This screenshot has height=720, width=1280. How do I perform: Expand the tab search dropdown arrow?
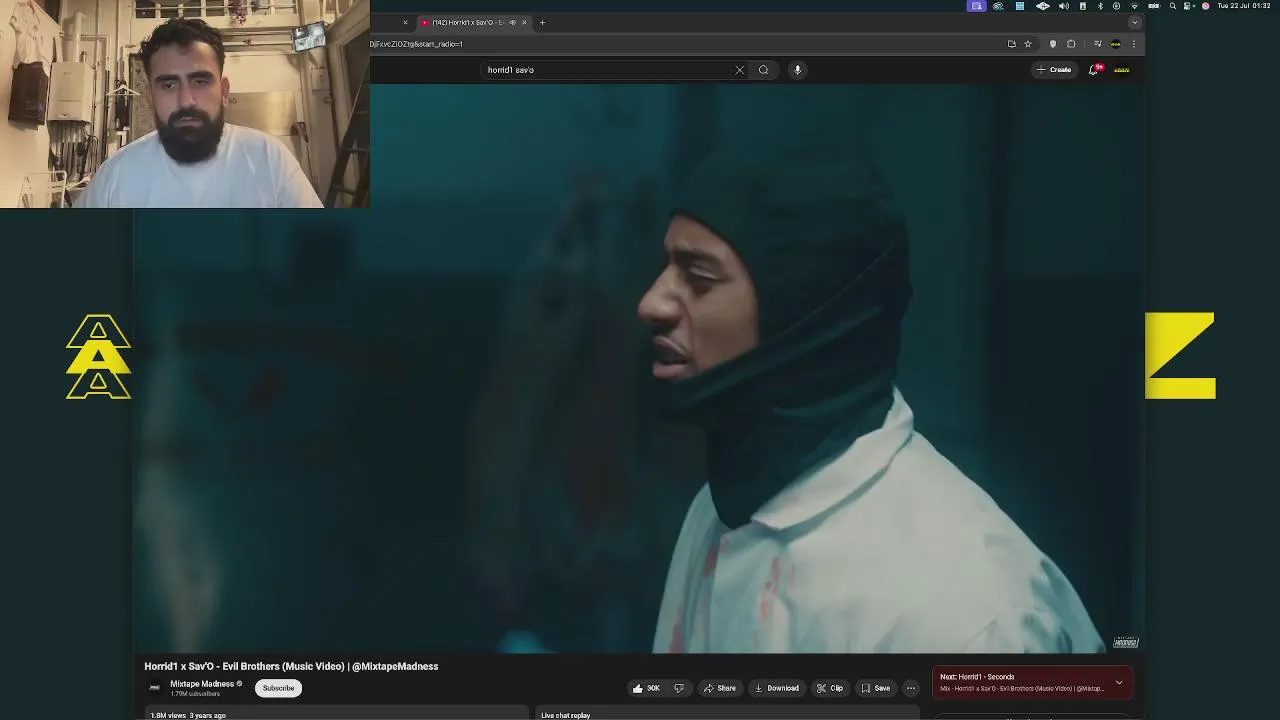coord(1133,22)
